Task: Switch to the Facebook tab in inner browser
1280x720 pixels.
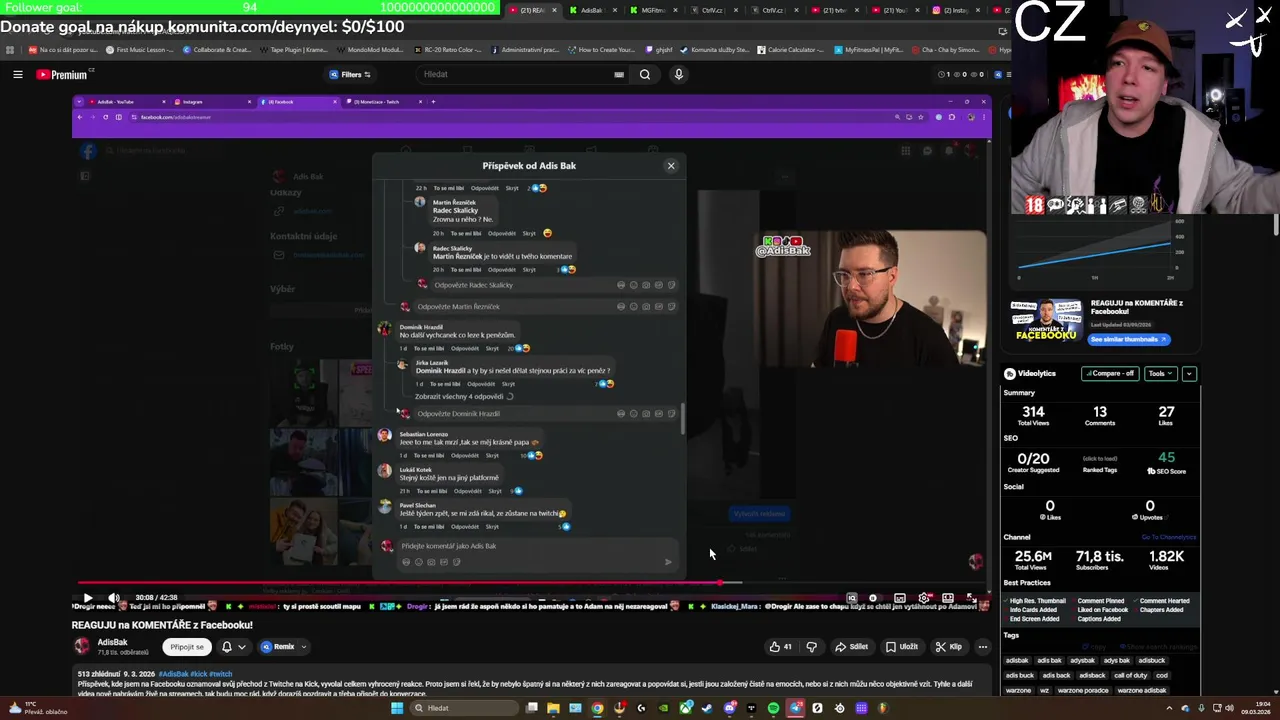Action: point(298,102)
